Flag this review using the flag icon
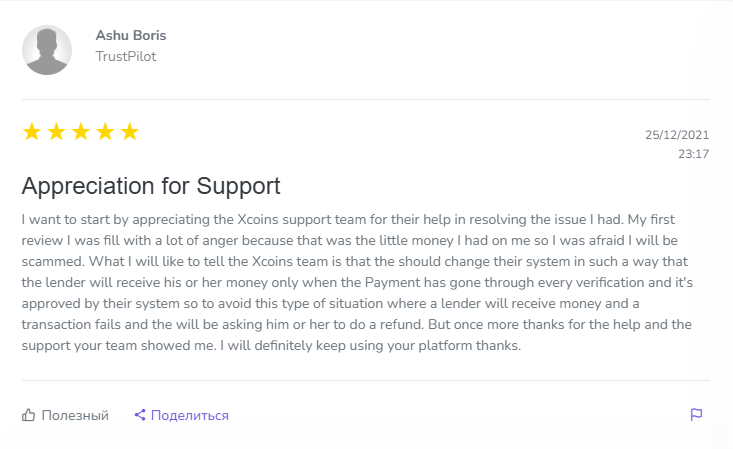Viewport: 733px width, 449px height. (x=697, y=415)
